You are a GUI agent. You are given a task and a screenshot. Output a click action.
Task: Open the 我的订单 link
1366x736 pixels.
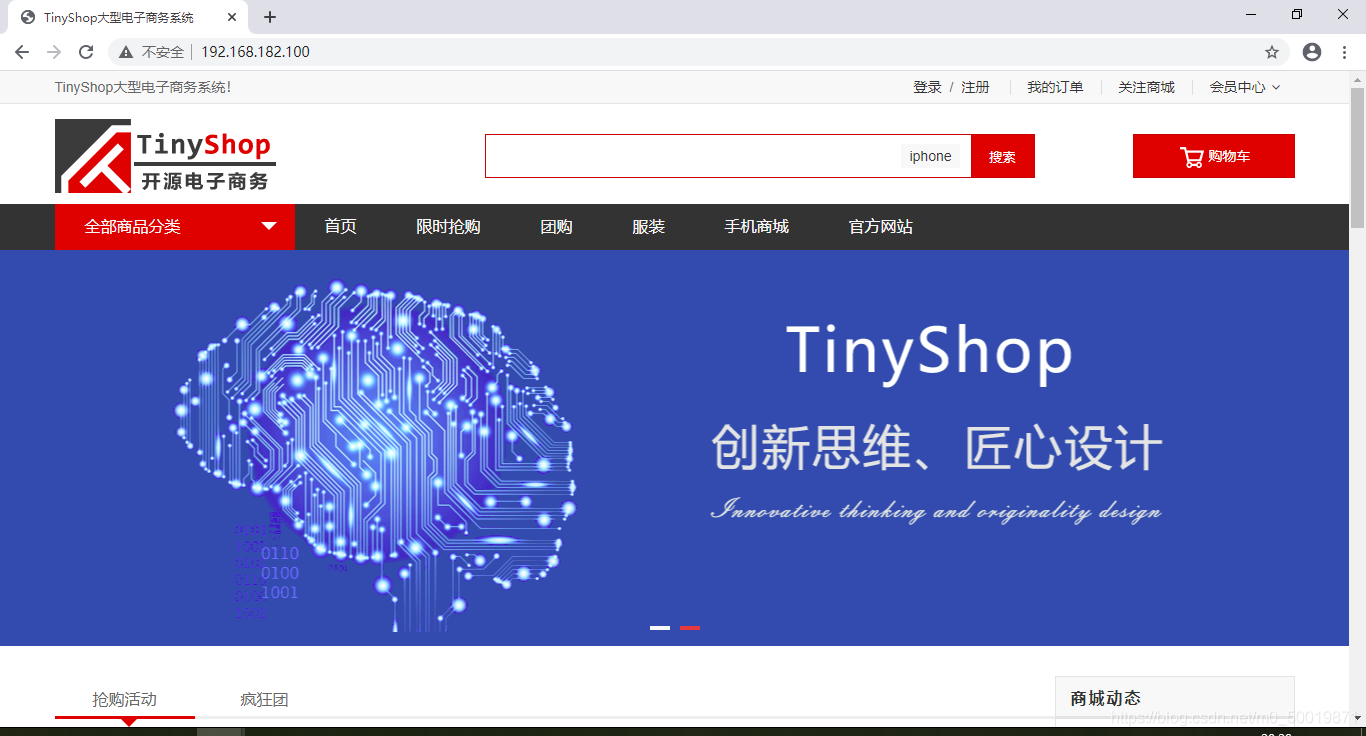point(1055,87)
